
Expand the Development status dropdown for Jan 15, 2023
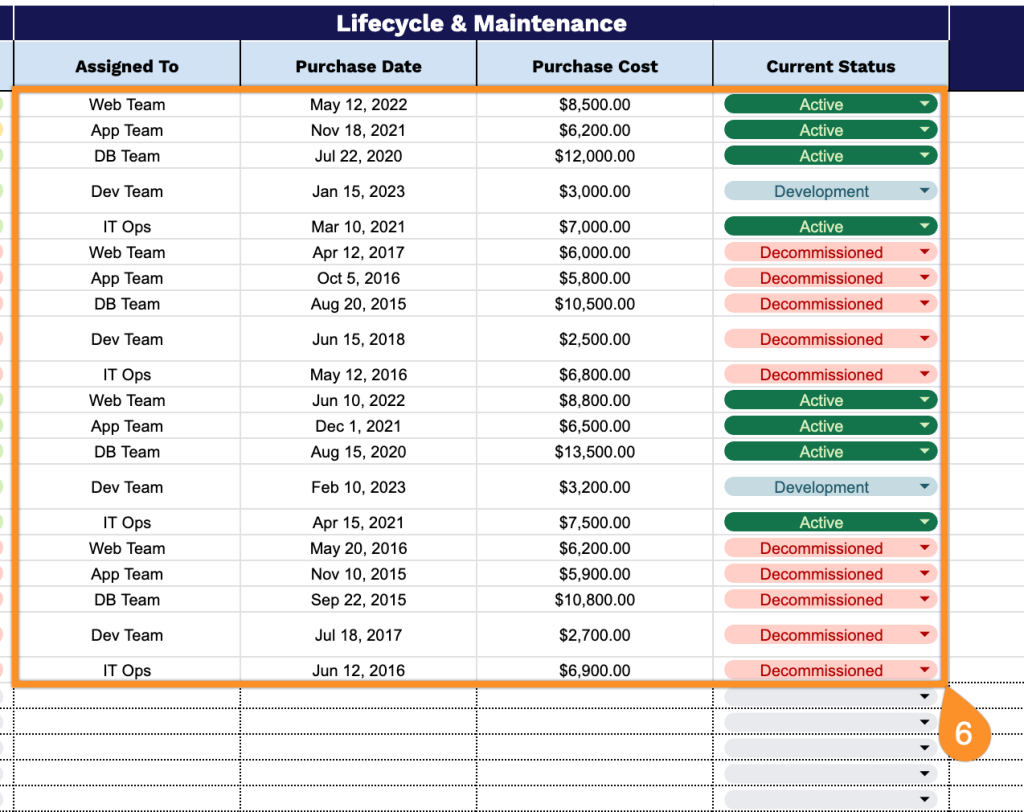pyautogui.click(x=925, y=191)
